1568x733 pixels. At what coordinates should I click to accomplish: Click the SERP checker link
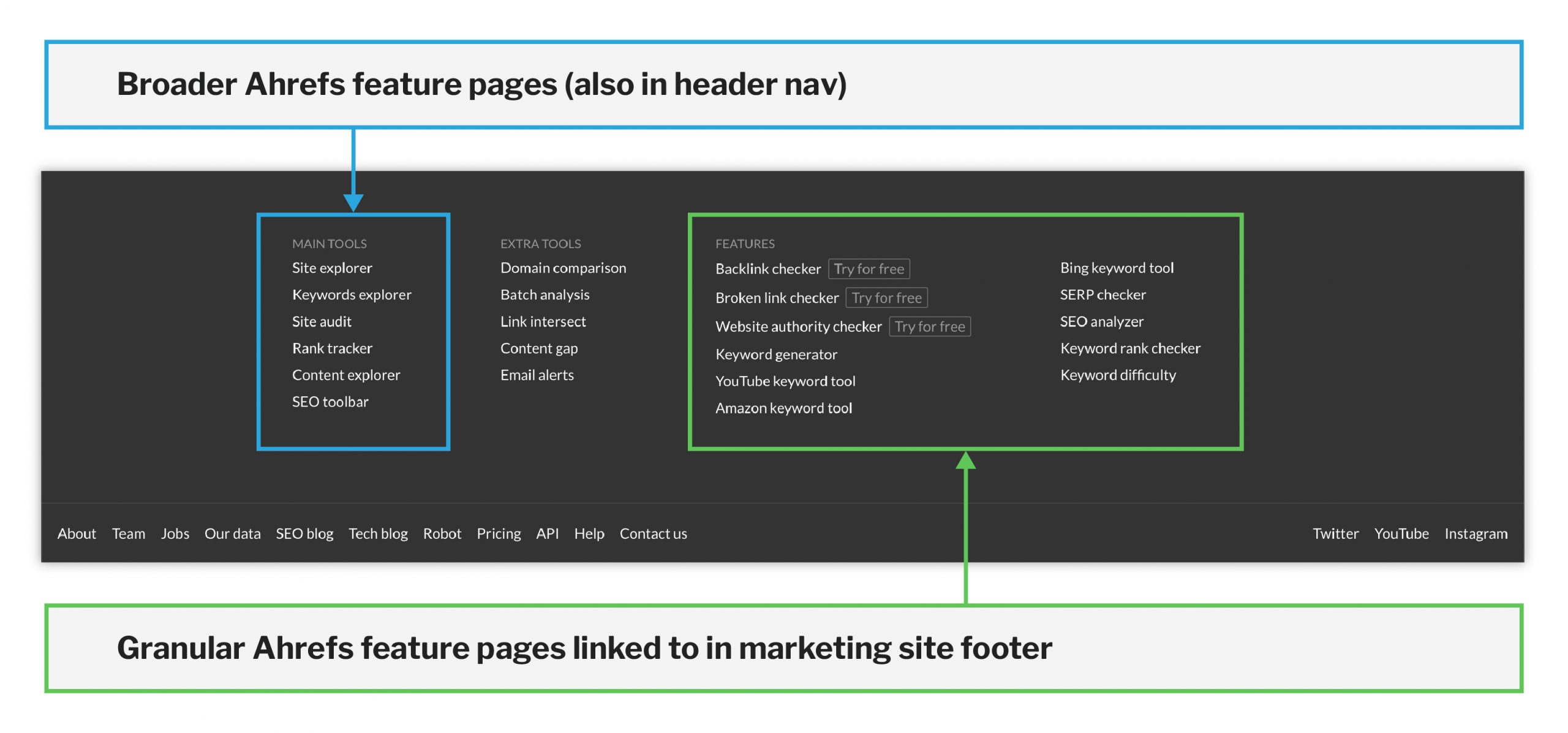click(x=1102, y=295)
